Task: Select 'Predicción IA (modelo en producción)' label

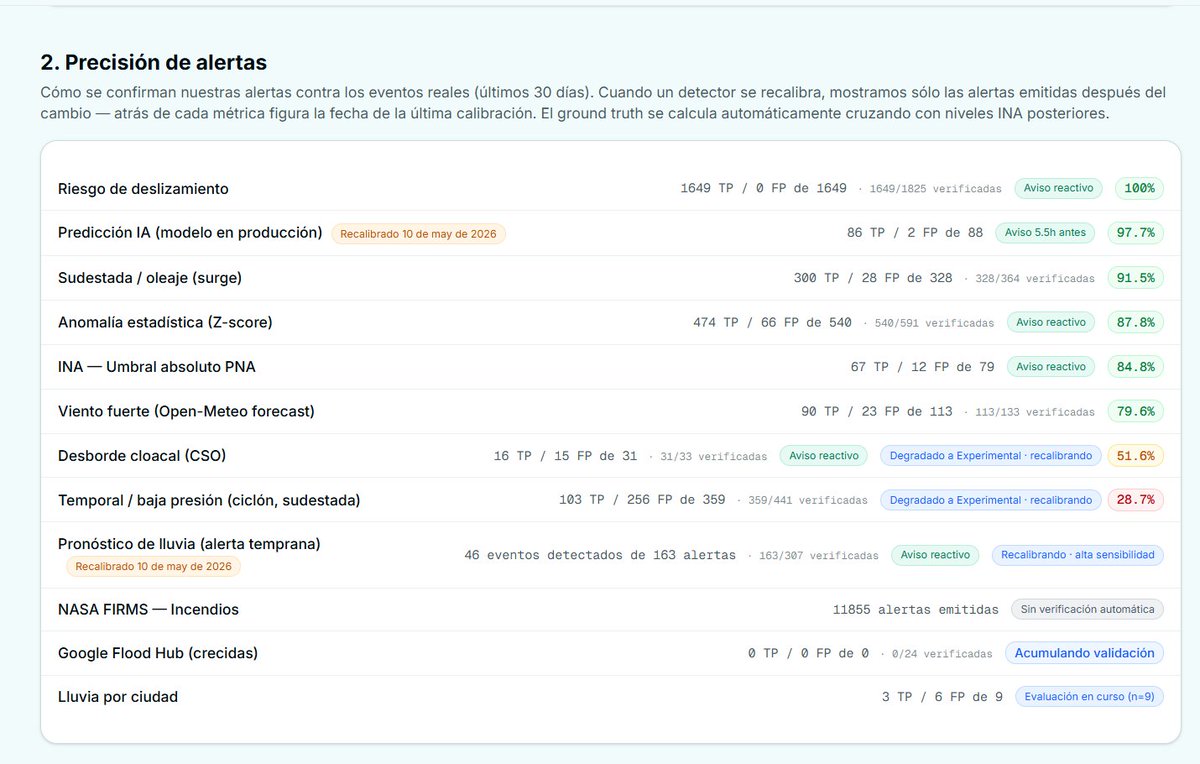Action: pos(190,232)
